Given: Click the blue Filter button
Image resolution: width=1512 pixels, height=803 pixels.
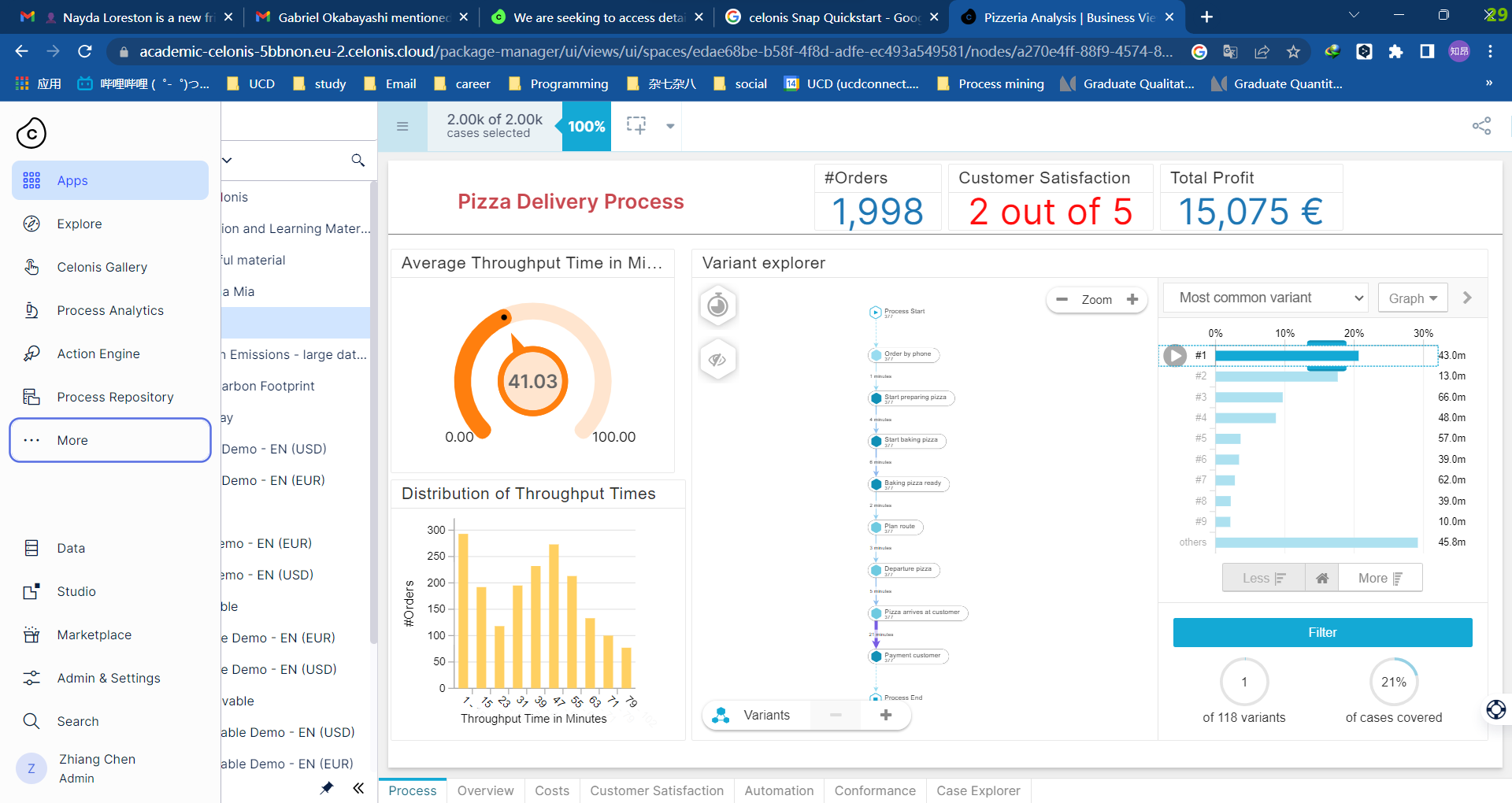Looking at the screenshot, I should tap(1322, 632).
